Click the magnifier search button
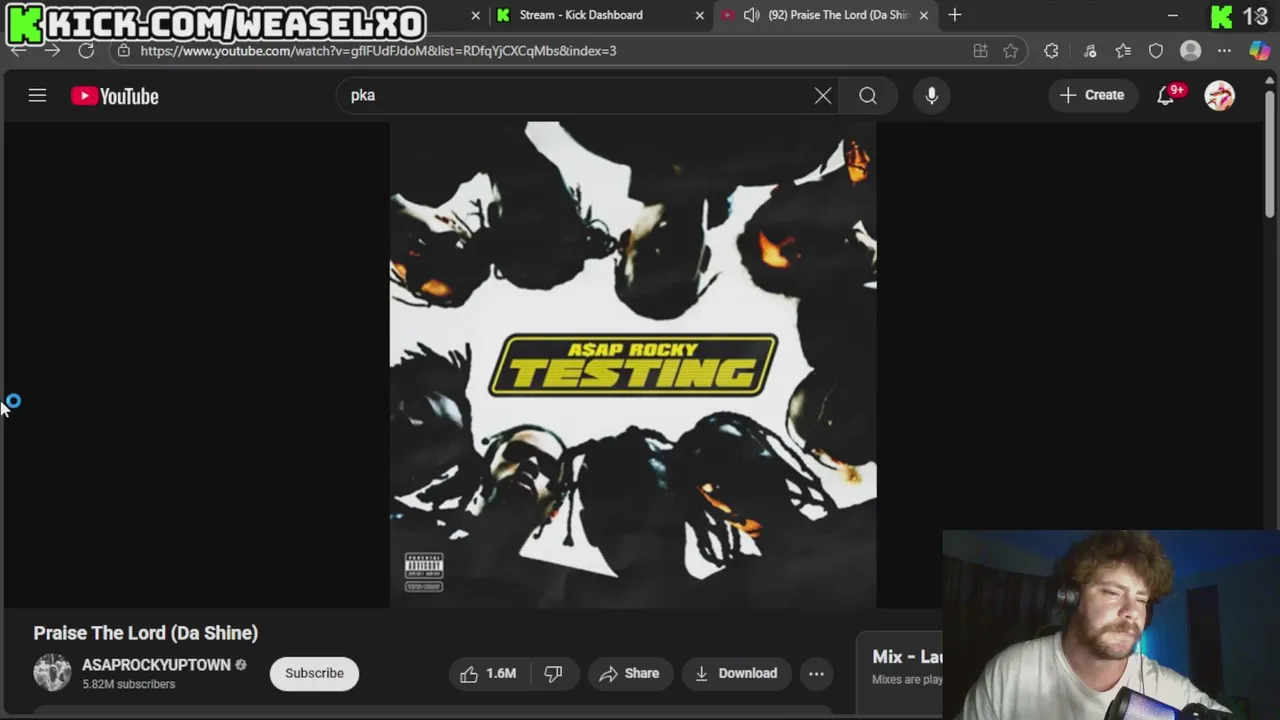Viewport: 1280px width, 720px height. click(868, 96)
